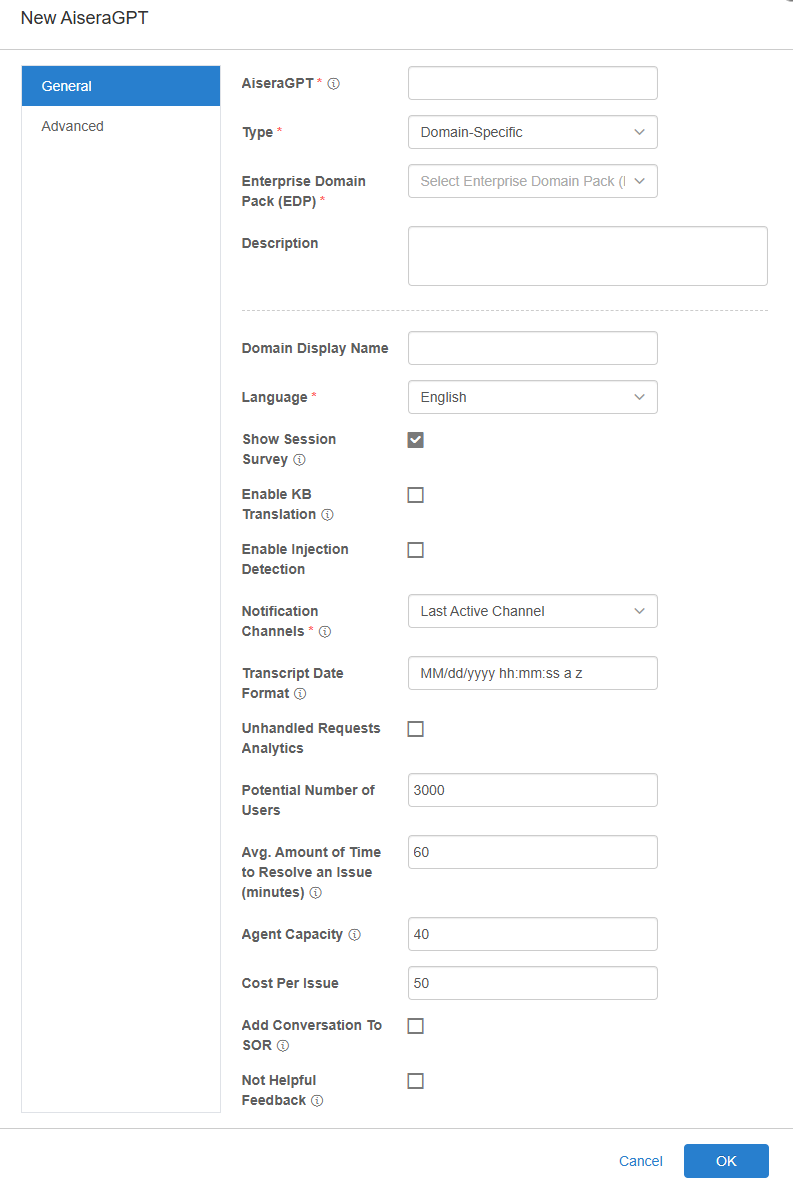Click info icon beside Enable KB Translation
The width and height of the screenshot is (793, 1182).
(327, 515)
